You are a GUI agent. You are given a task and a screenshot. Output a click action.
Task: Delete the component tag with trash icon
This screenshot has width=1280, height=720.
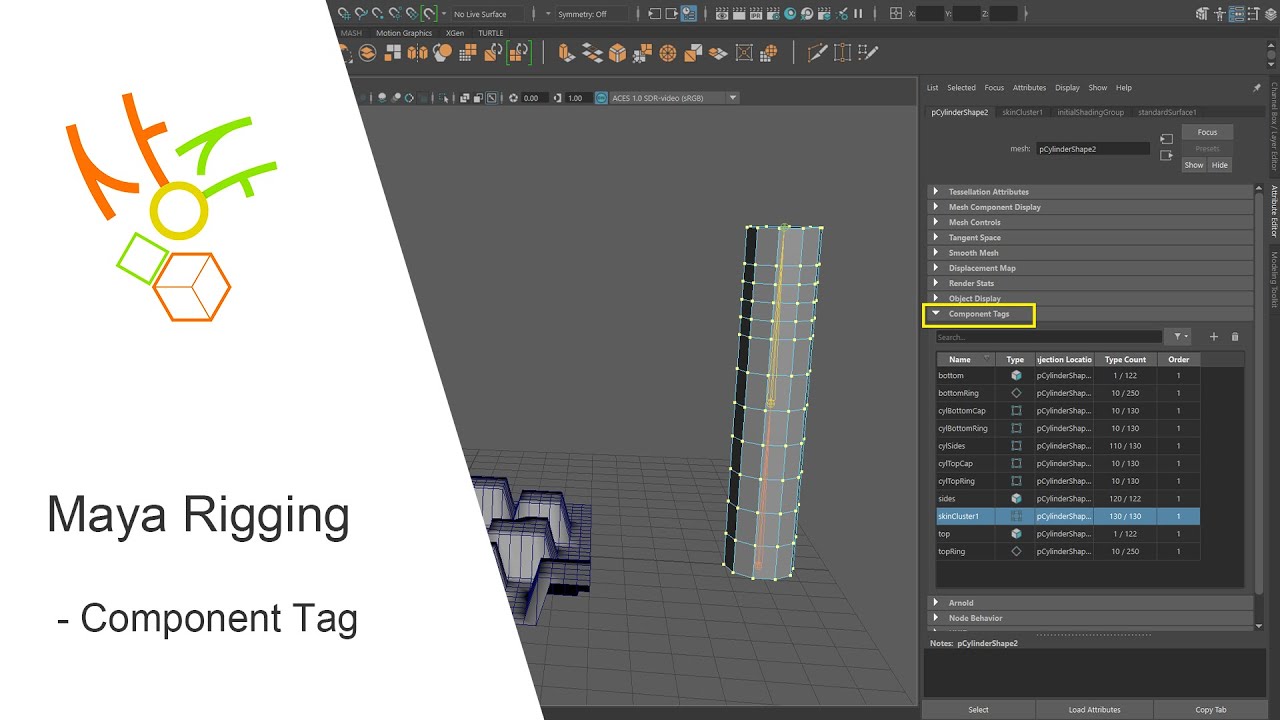[x=1235, y=337]
